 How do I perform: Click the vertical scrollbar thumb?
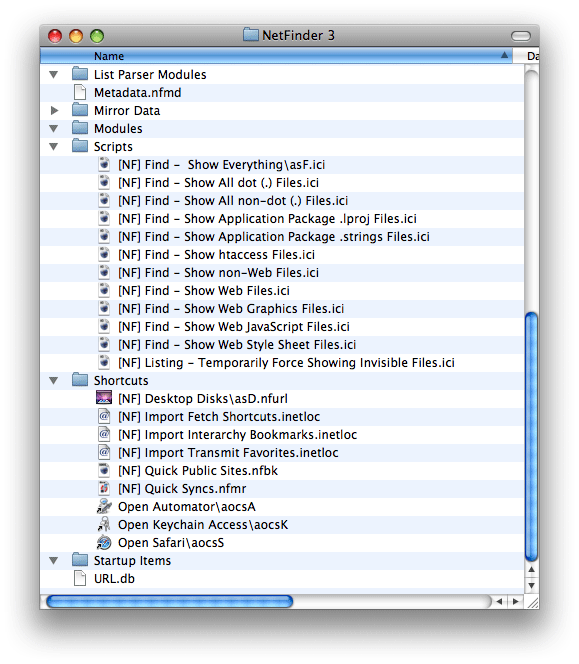coord(531,437)
